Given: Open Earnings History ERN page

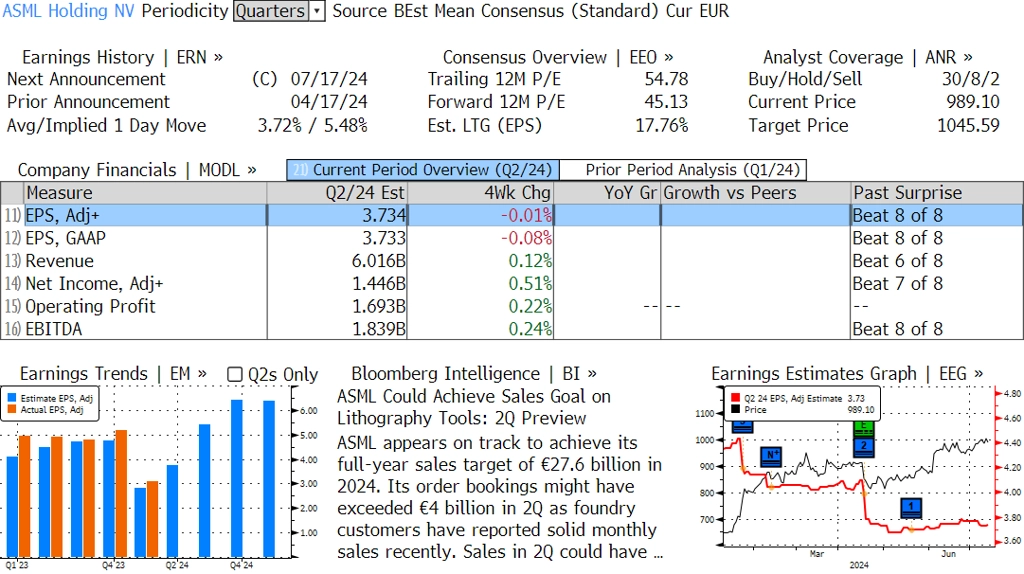Looking at the screenshot, I should click(x=122, y=57).
